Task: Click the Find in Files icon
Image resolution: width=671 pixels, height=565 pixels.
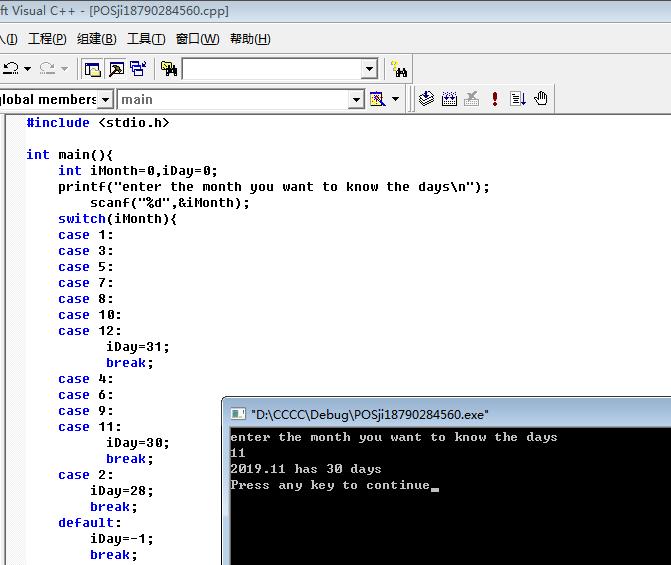Action: [169, 68]
